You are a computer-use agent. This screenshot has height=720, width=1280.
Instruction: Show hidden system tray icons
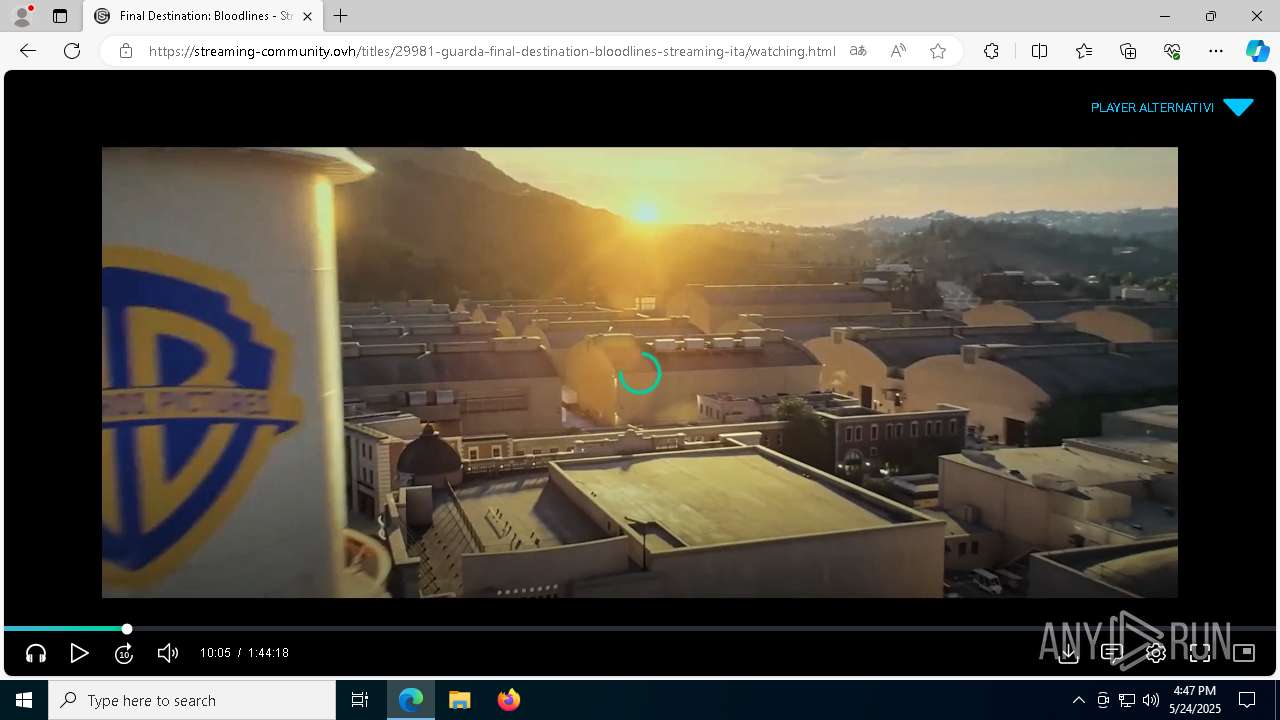(x=1078, y=700)
